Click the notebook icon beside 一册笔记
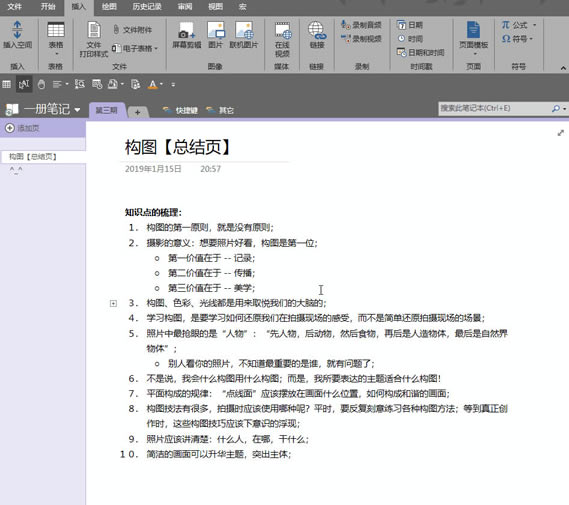Screen dimensions: 569x505 [x=12, y=109]
